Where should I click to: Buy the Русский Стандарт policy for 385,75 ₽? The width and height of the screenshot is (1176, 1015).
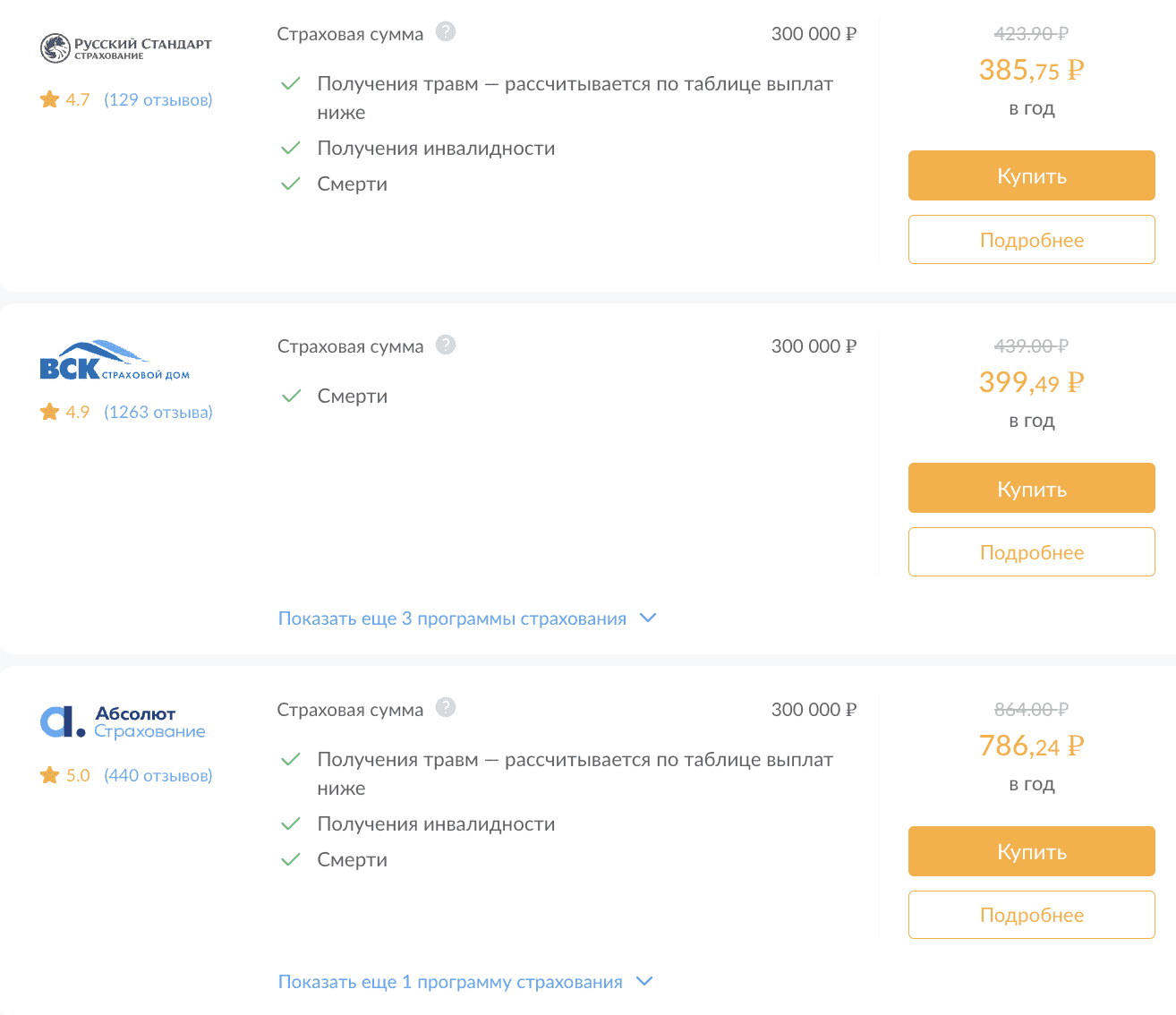[x=1031, y=175]
